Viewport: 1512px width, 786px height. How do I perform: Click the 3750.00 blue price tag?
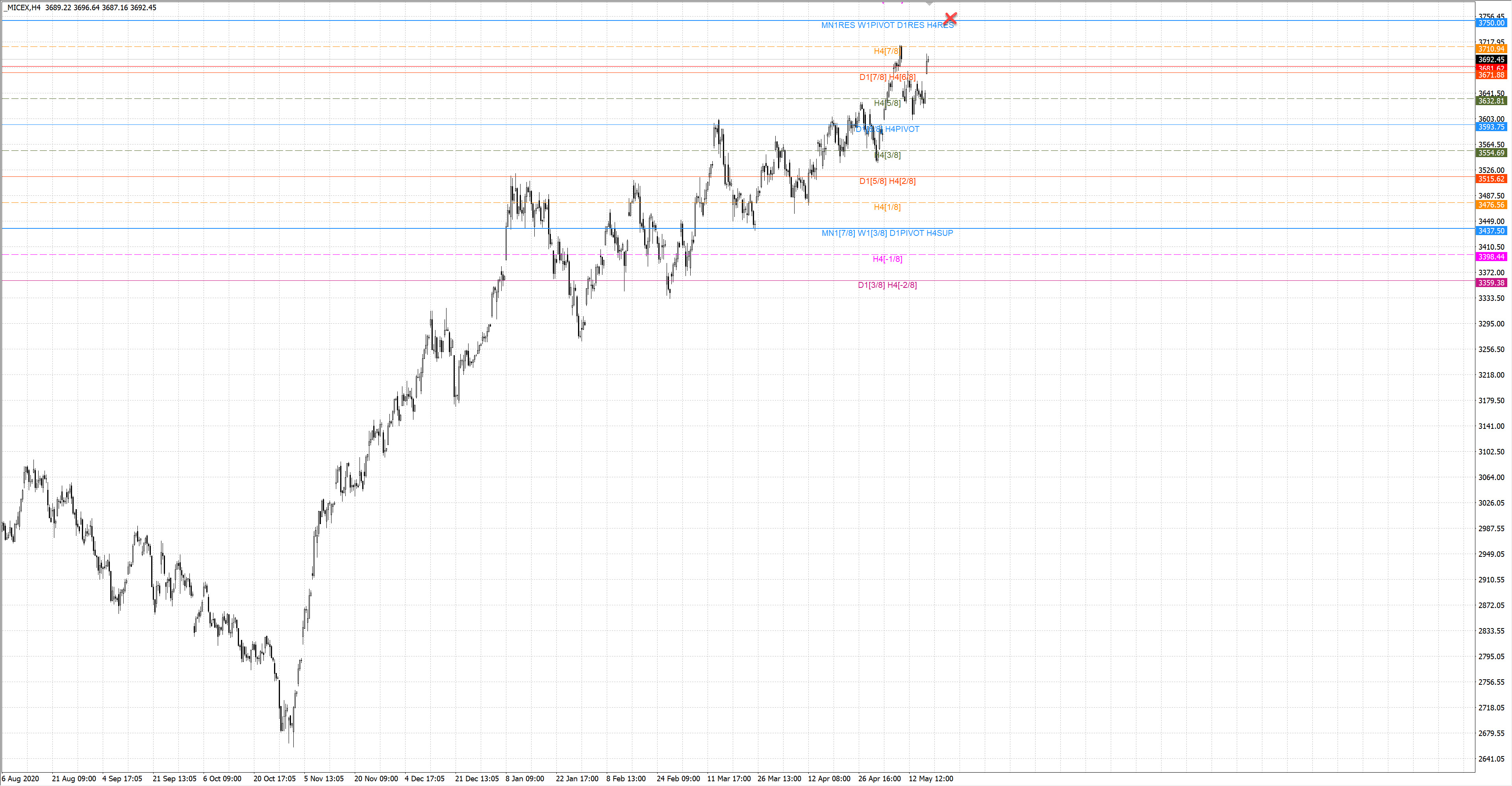pyautogui.click(x=1491, y=23)
